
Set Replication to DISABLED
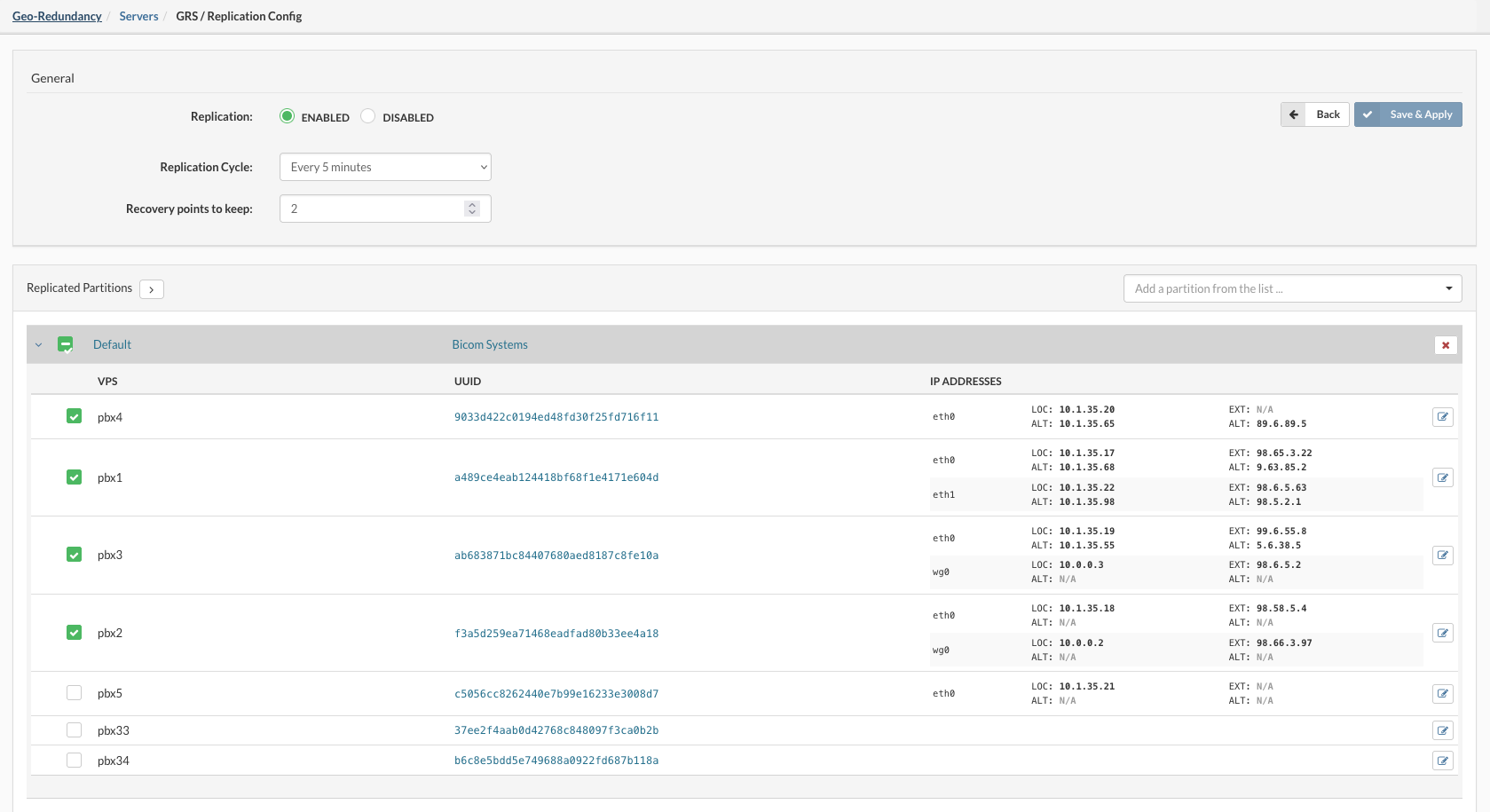(x=367, y=115)
